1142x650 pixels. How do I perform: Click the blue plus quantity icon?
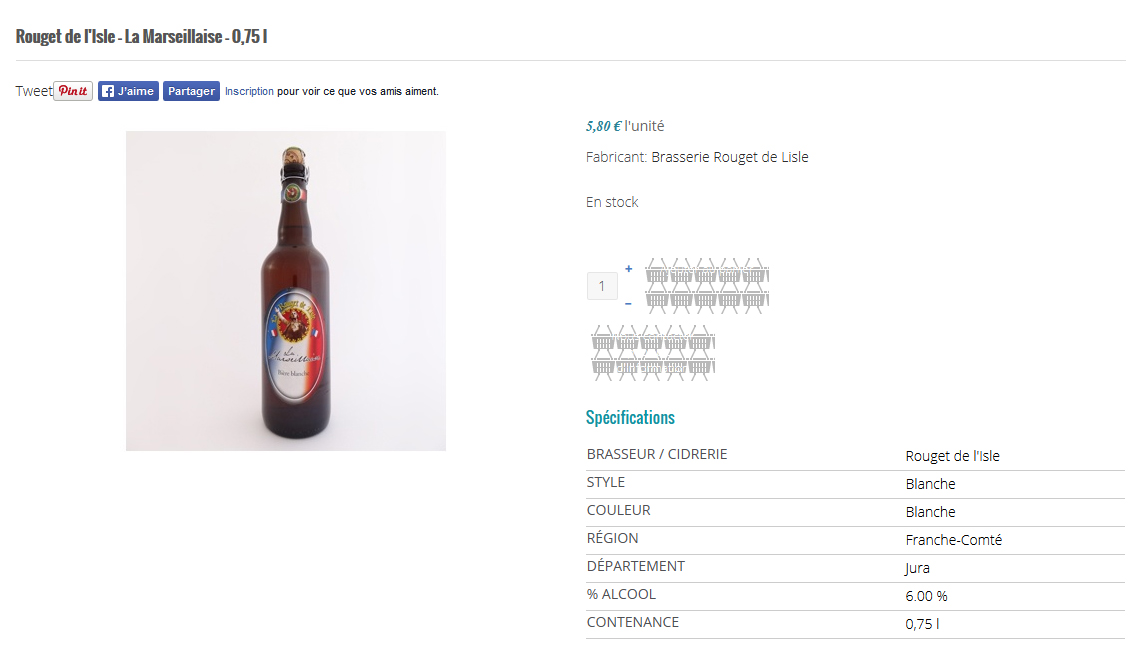coord(628,269)
